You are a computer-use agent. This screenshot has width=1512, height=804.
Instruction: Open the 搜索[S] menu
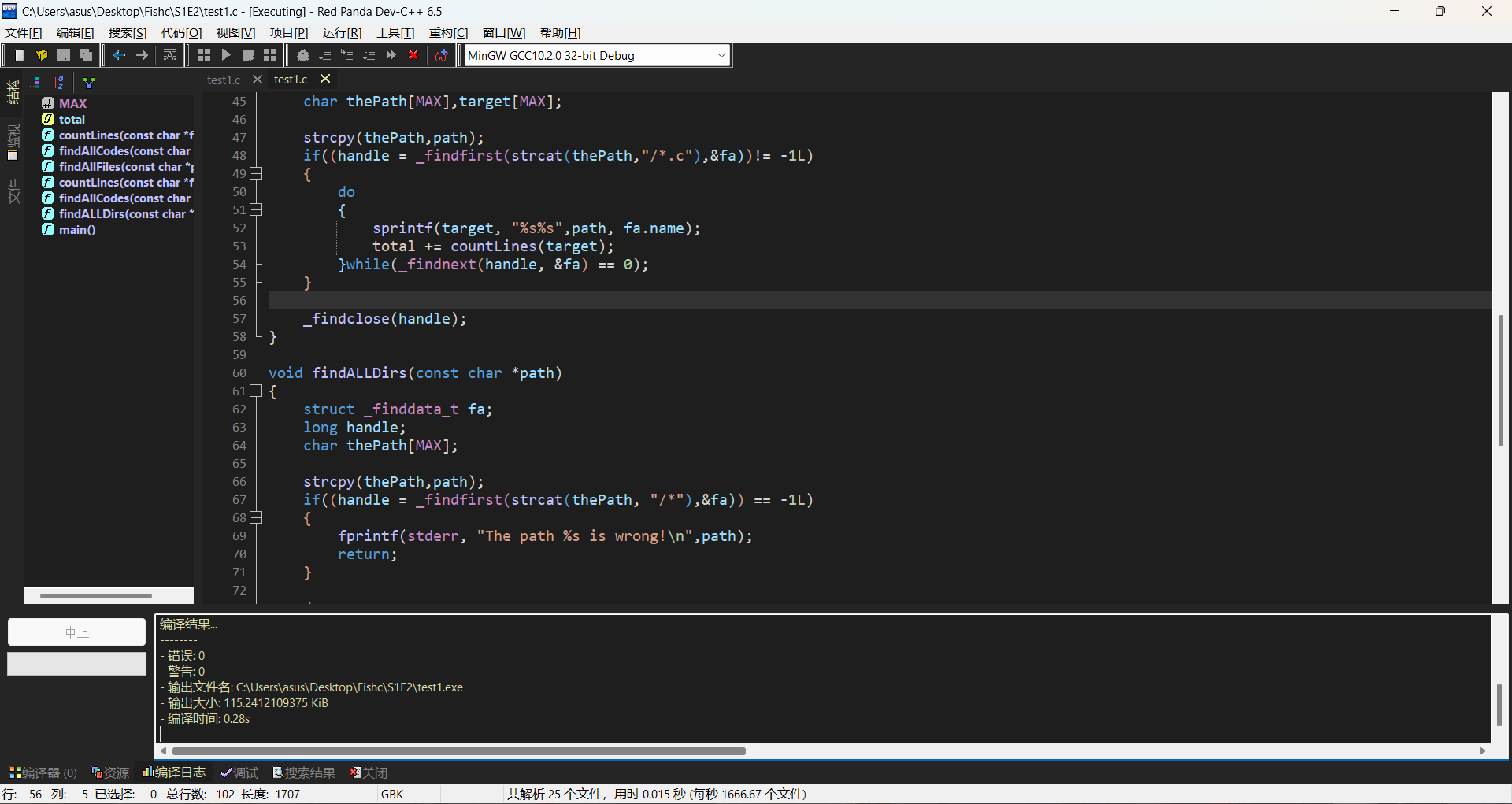click(x=128, y=32)
